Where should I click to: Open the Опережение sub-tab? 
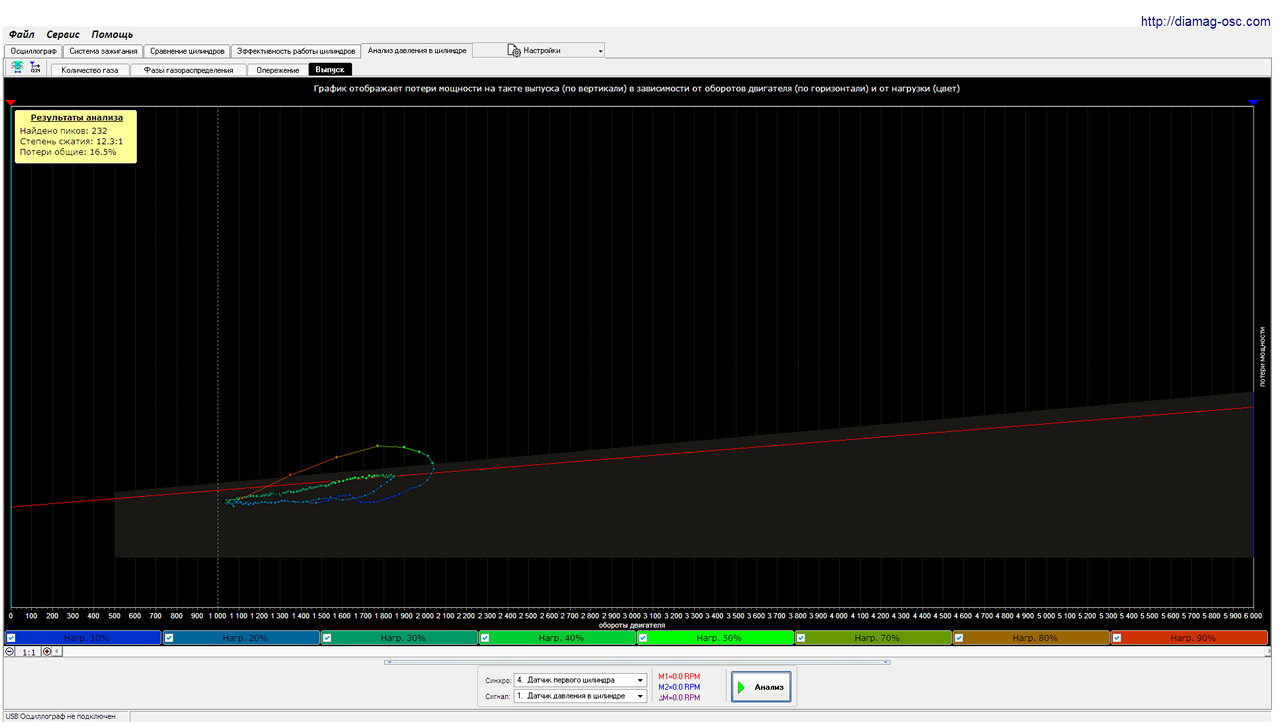pos(277,70)
